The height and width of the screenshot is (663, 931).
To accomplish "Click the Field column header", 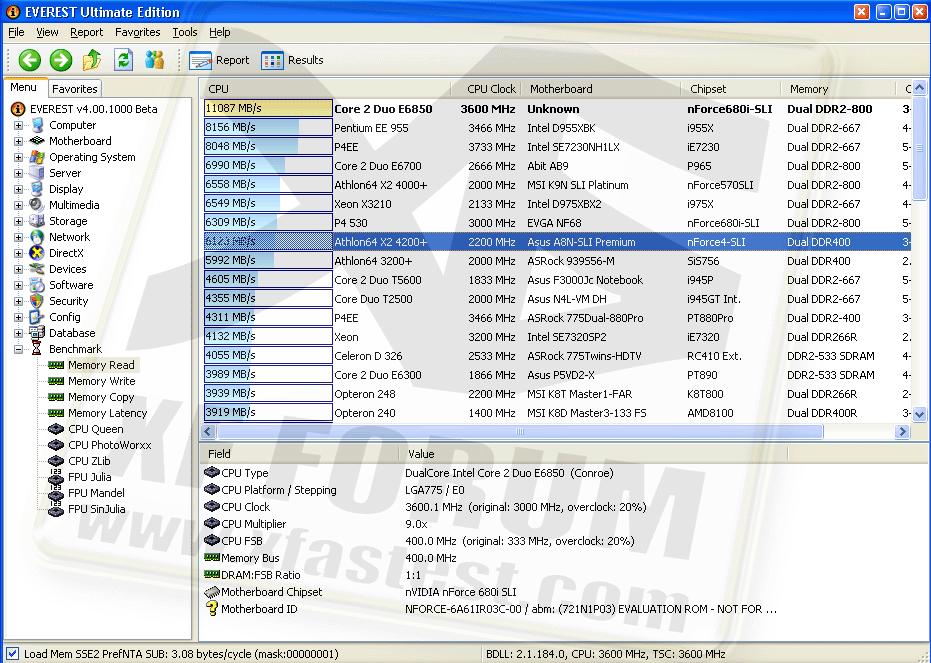I will (299, 454).
